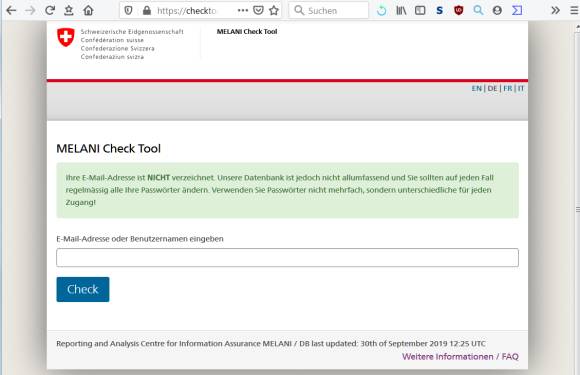
Task: Switch language to FR
Action: [x=508, y=88]
